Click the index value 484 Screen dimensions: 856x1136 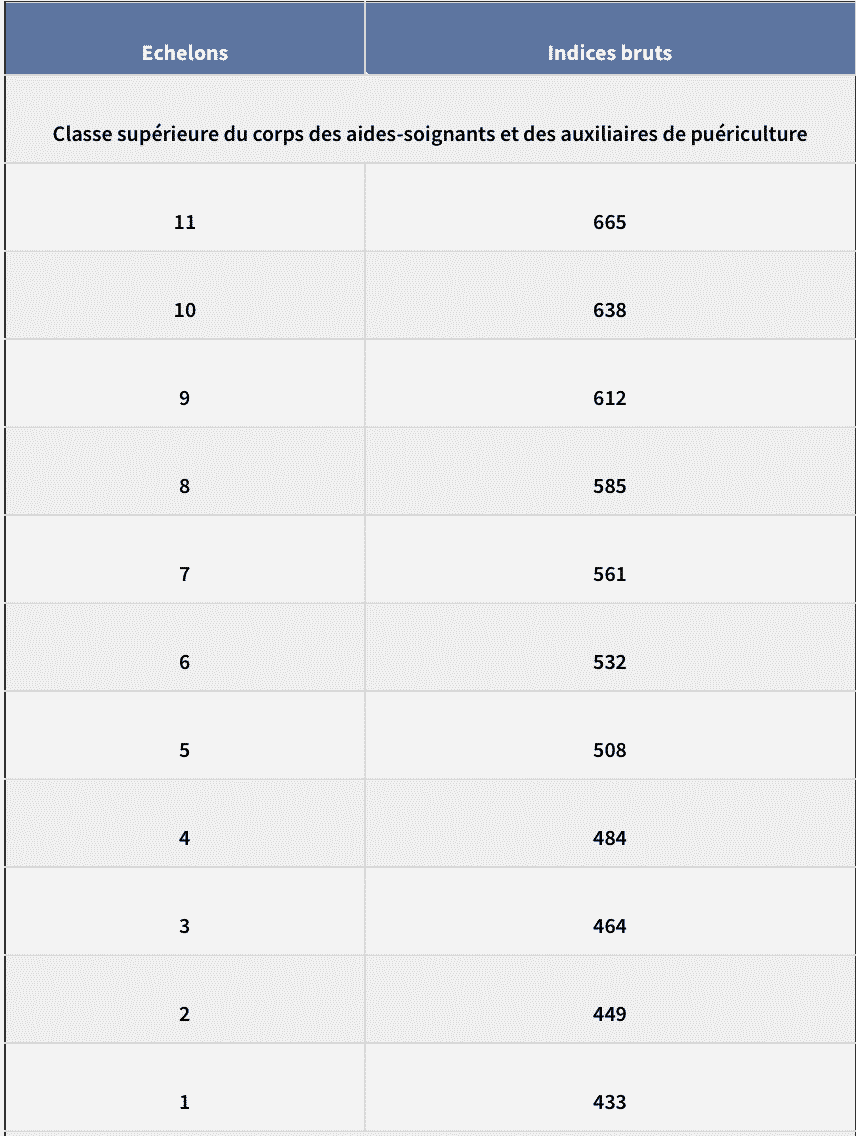[609, 838]
